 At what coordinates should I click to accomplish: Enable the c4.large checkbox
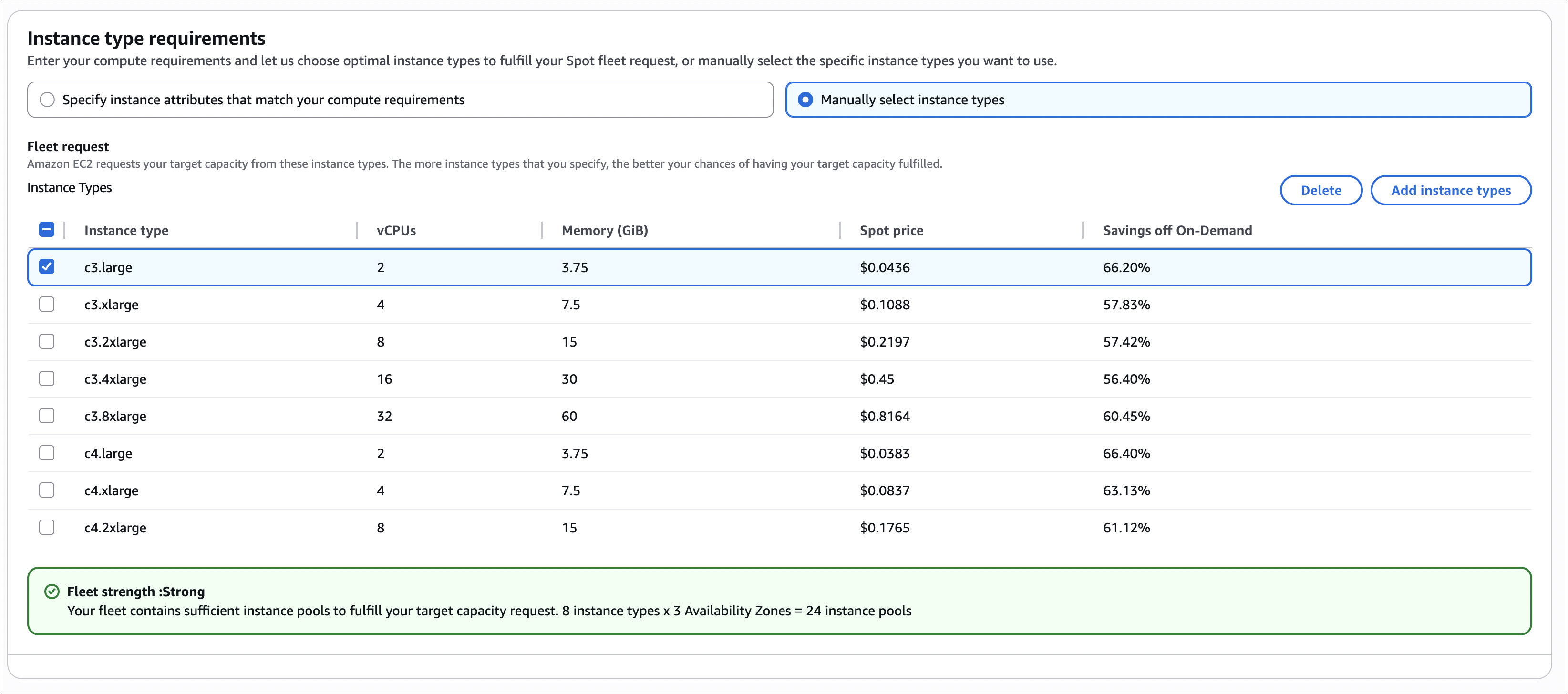coord(46,452)
